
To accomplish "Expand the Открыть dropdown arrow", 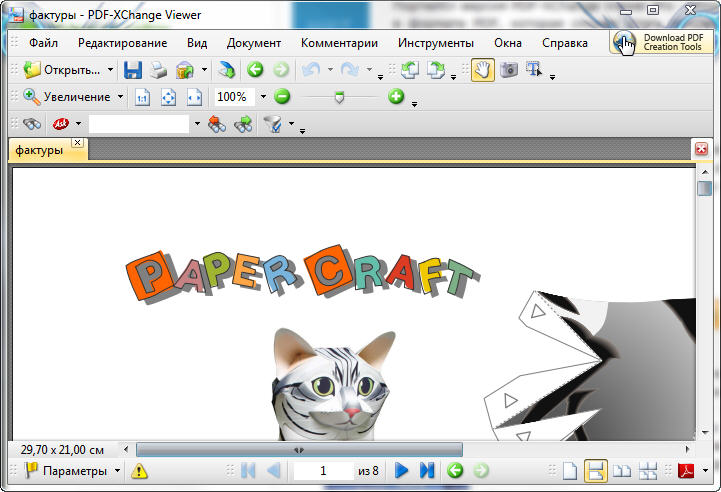I will tap(110, 70).
